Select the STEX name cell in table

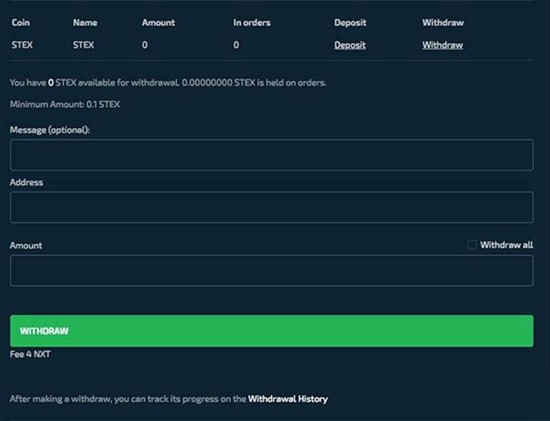coord(83,45)
